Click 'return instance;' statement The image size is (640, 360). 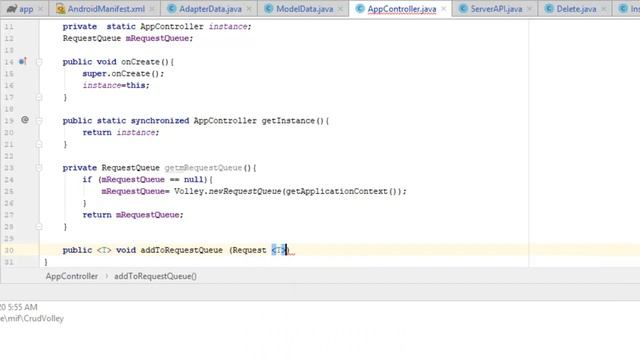121,132
